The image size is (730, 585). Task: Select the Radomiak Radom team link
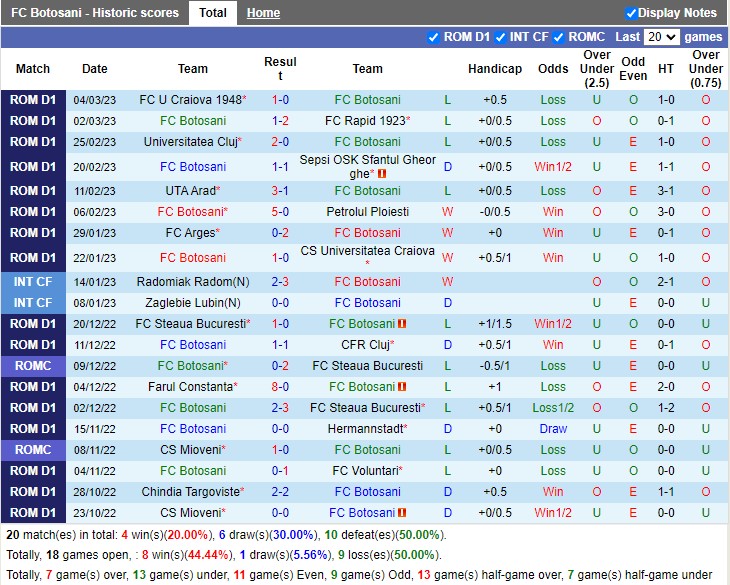(x=190, y=282)
